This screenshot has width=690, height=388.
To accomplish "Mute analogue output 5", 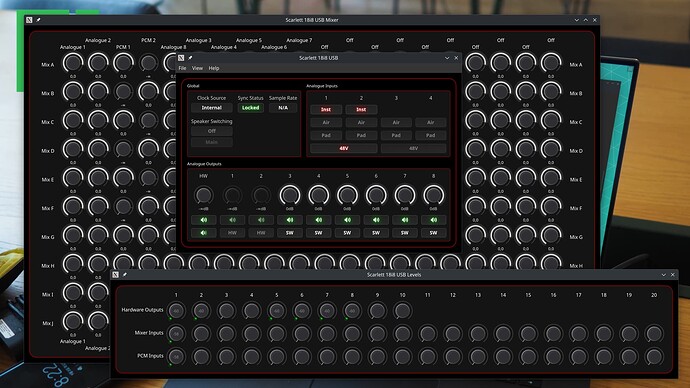I will 347,220.
